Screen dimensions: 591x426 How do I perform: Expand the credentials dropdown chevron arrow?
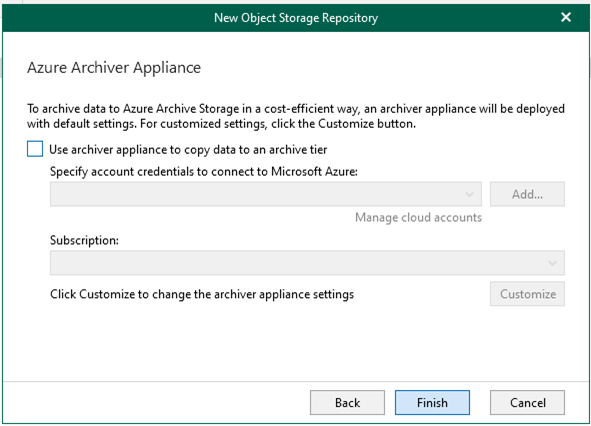pyautogui.click(x=469, y=194)
